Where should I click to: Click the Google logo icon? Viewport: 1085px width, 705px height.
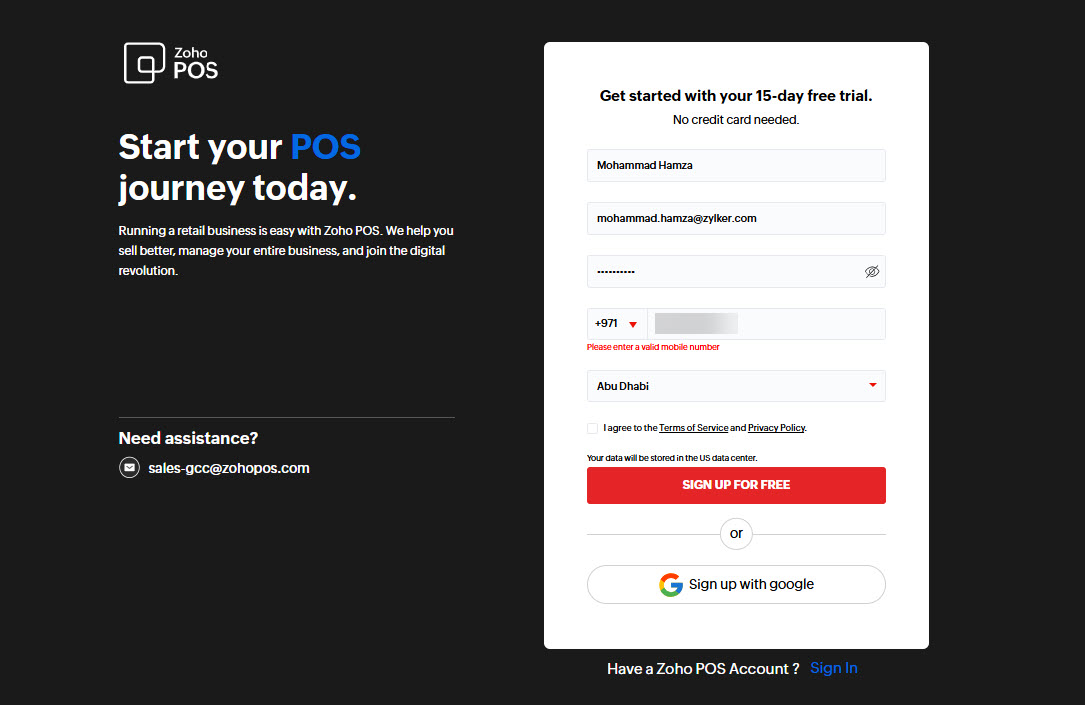pos(670,585)
